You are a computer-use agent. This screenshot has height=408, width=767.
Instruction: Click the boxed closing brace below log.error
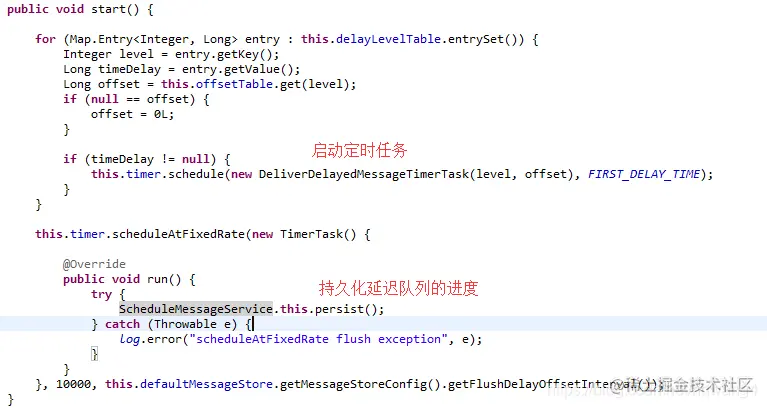94,354
